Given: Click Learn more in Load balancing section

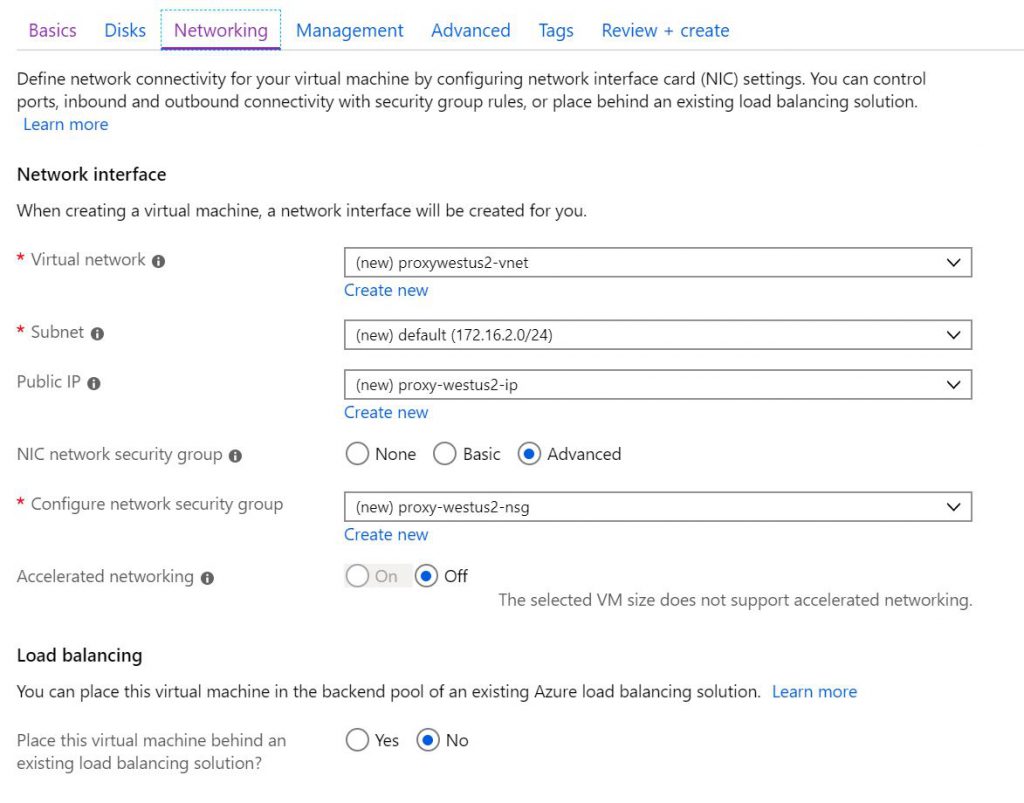Looking at the screenshot, I should click(x=814, y=691).
